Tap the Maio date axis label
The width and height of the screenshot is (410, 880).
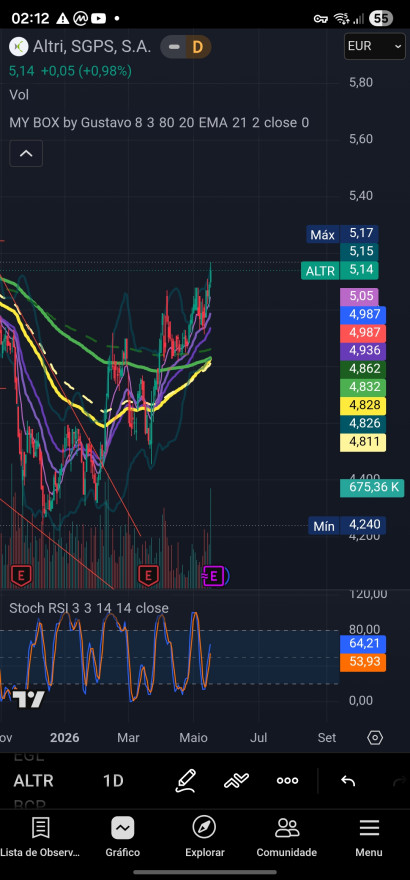pyautogui.click(x=193, y=737)
